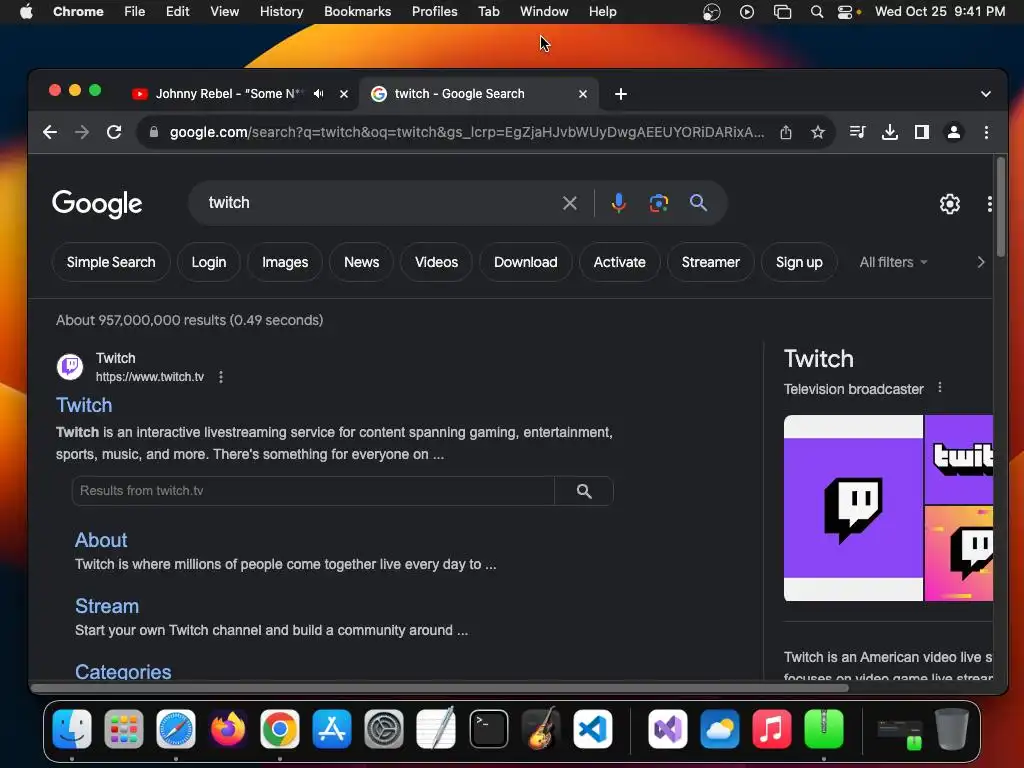Open the History menu
The height and width of the screenshot is (768, 1024).
[x=281, y=12]
